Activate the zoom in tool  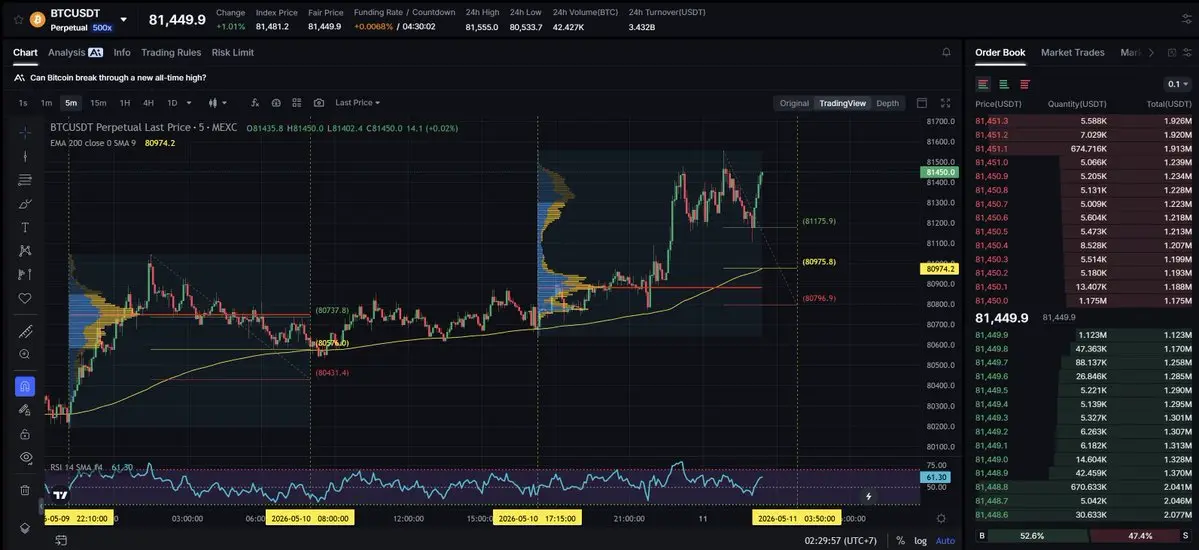point(25,354)
